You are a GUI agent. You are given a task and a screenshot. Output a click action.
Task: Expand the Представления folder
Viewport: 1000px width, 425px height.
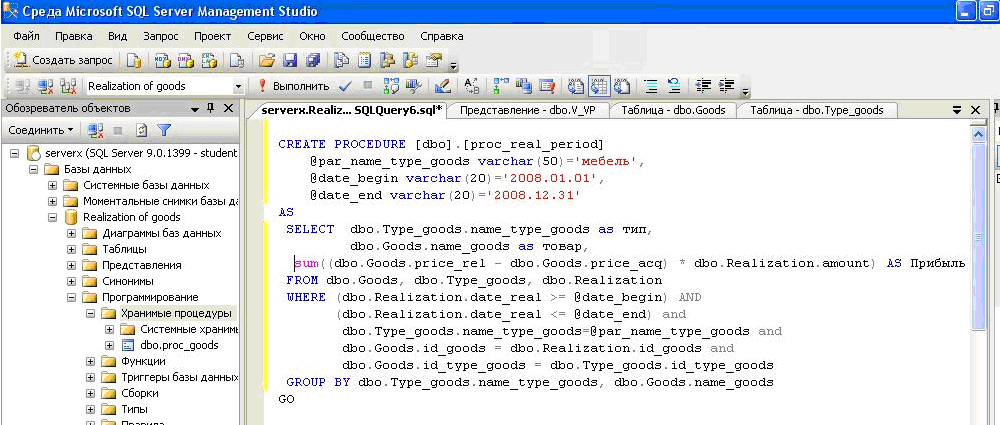(x=71, y=265)
